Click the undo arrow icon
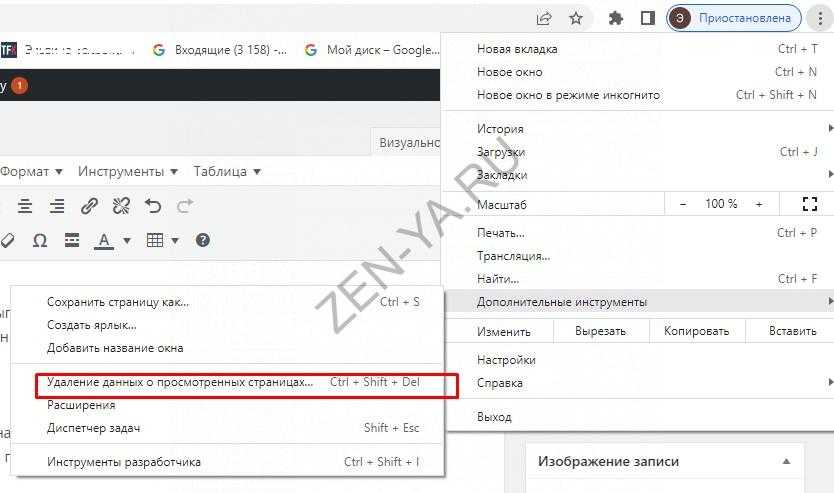Screen dimensions: 834x493 pyautogui.click(x=153, y=206)
